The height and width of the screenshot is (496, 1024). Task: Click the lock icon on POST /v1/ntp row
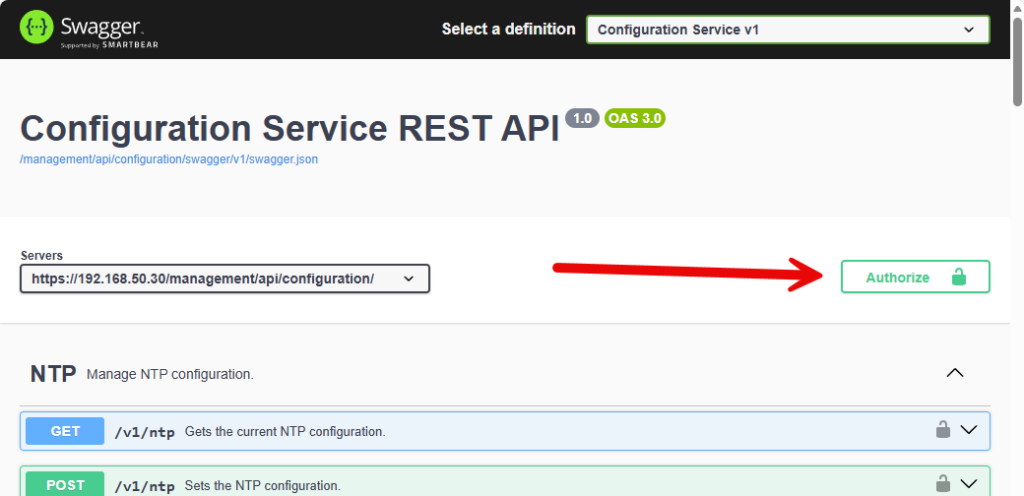pyautogui.click(x=942, y=485)
